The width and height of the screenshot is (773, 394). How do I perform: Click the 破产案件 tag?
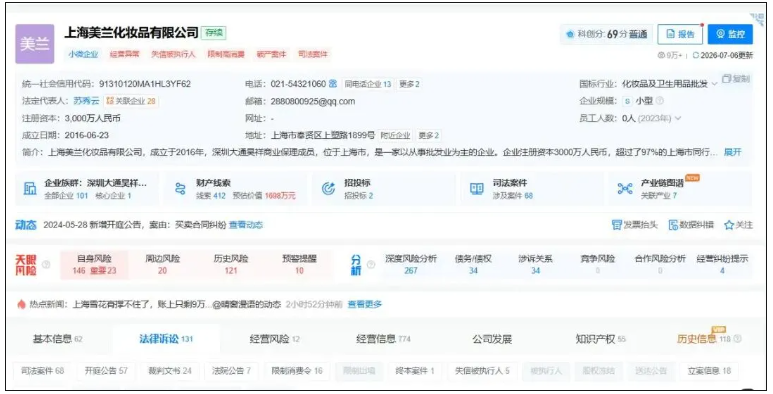click(271, 54)
